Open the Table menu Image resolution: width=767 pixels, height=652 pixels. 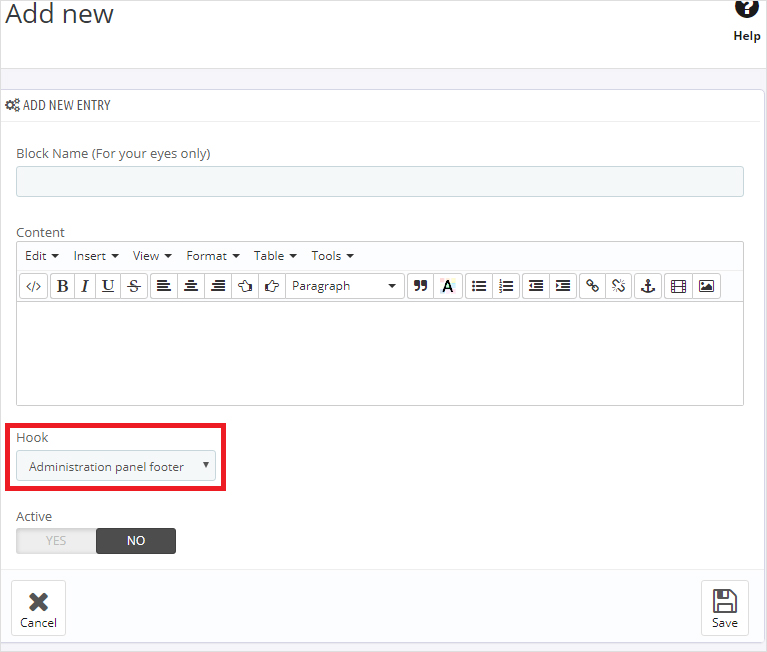click(274, 256)
